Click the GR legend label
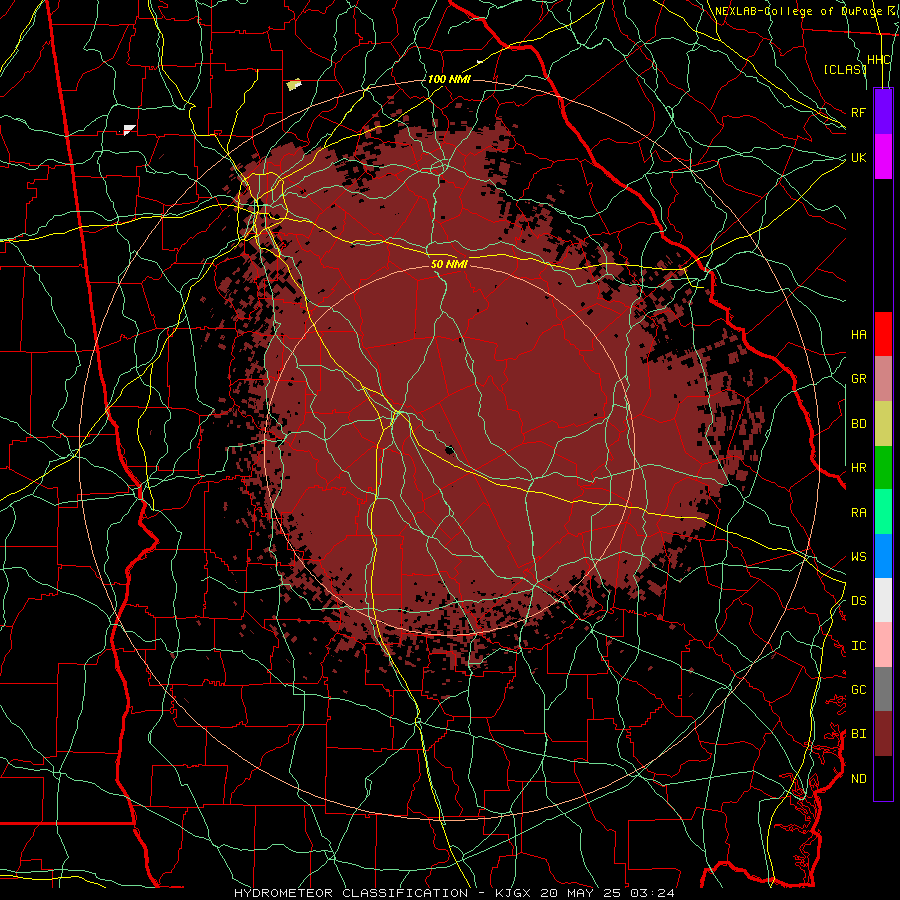This screenshot has width=900, height=900. click(x=858, y=379)
